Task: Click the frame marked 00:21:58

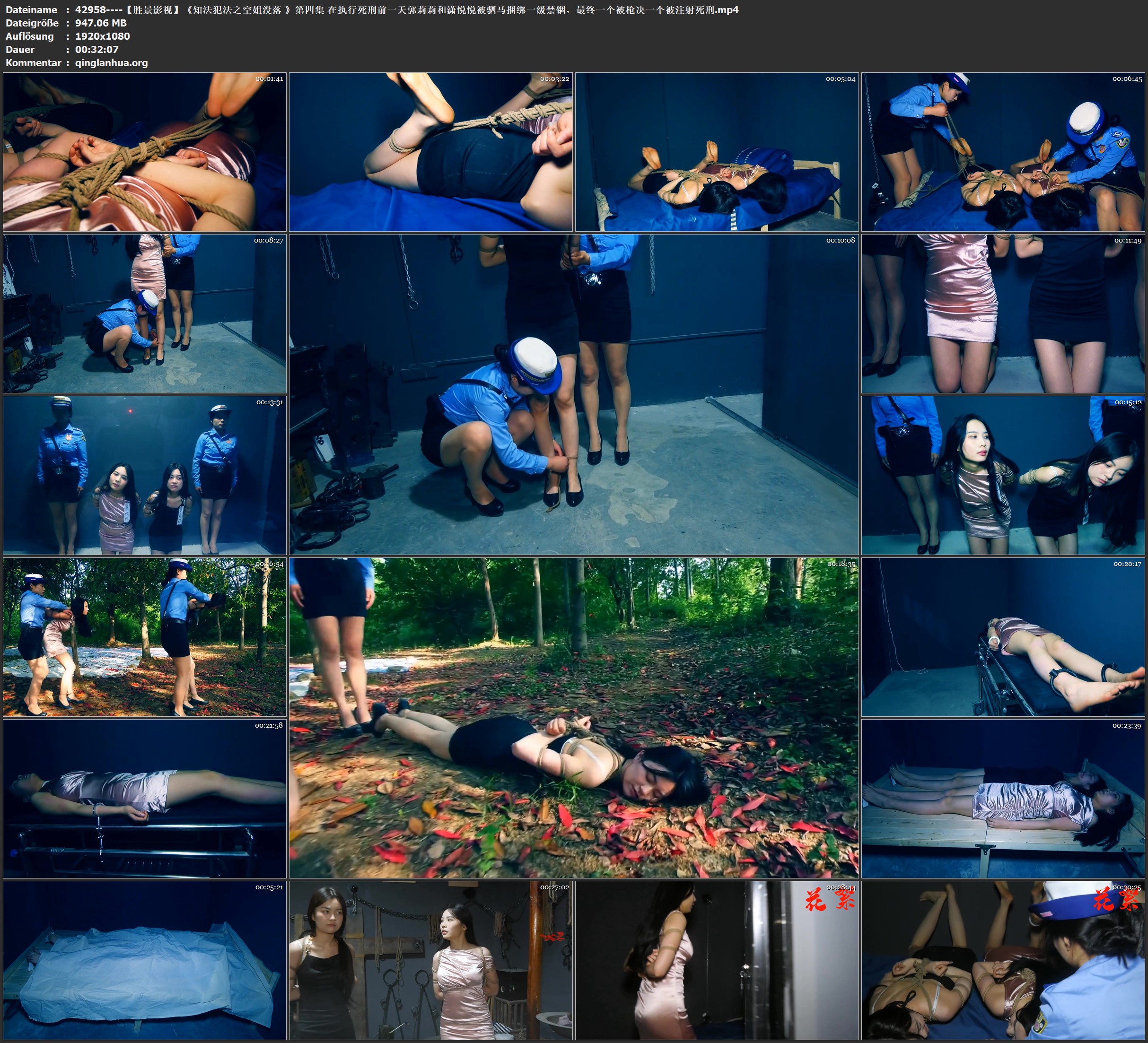Action: [x=145, y=798]
